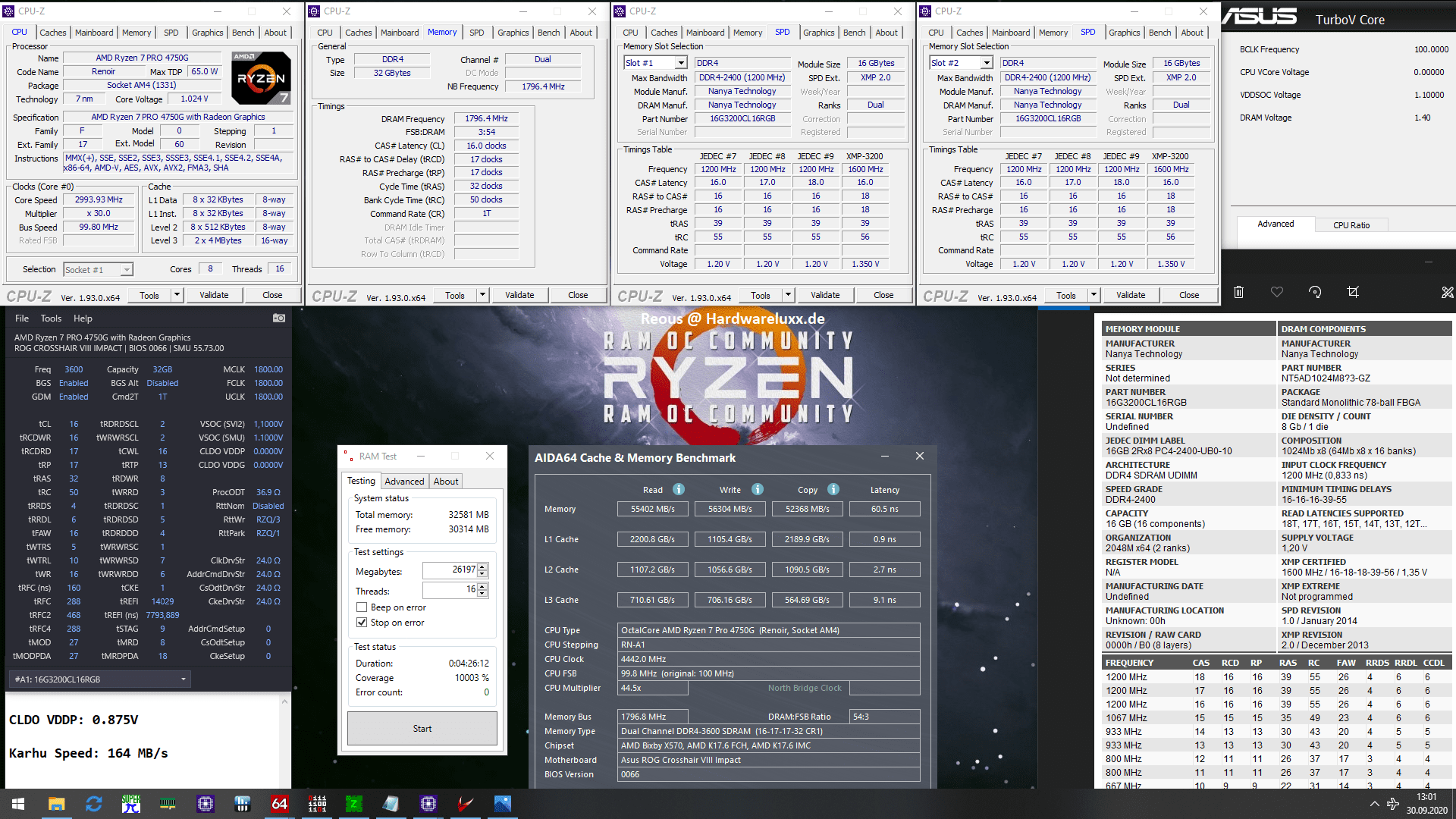Open the Super Pi taskbar icon
1456x819 pixels.
(x=130, y=804)
